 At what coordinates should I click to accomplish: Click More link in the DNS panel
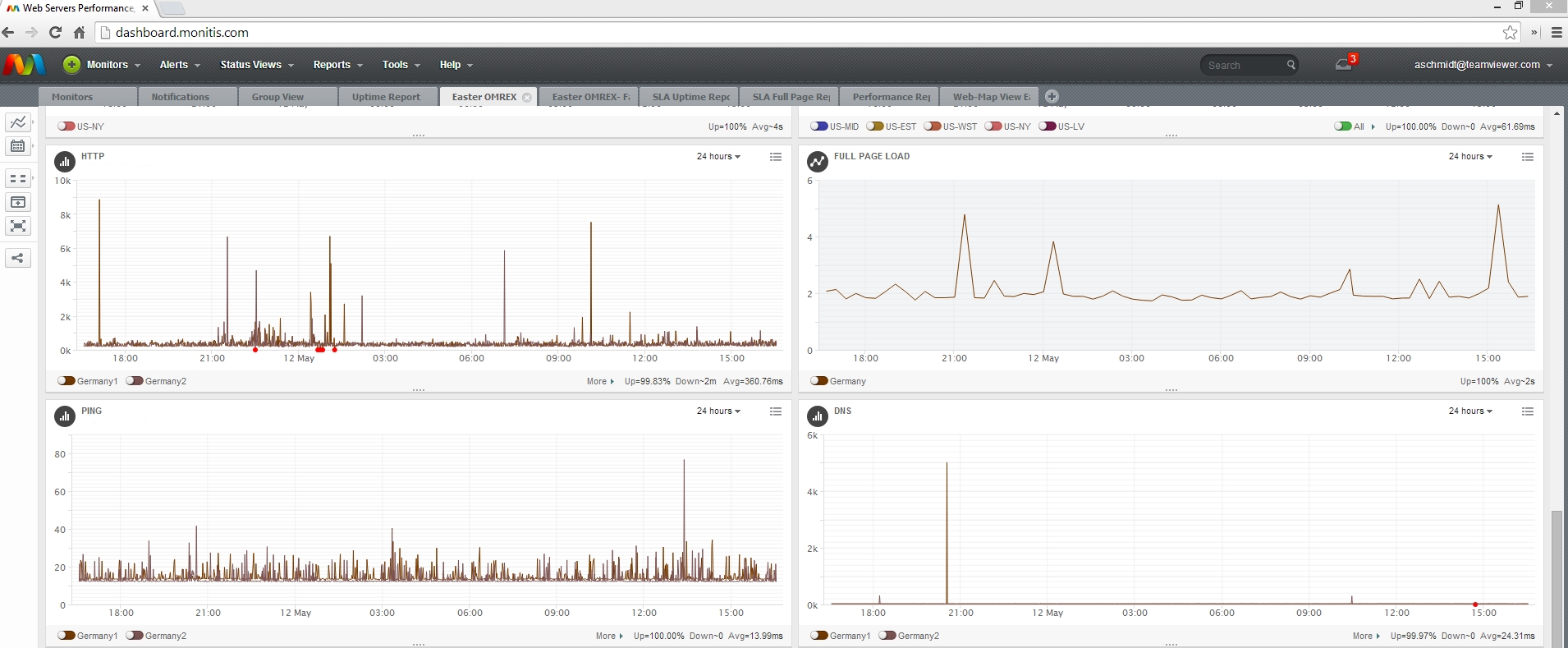coord(1366,636)
